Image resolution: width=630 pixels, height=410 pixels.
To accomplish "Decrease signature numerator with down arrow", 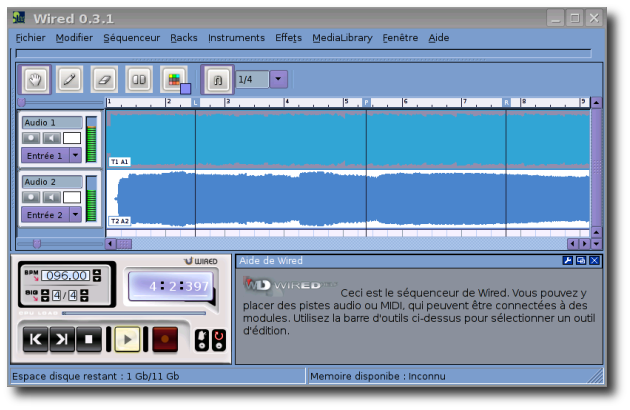I will tap(45, 299).
